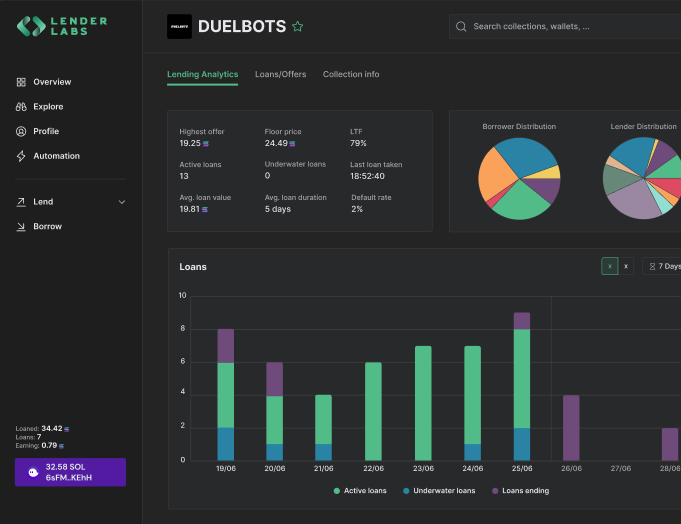Image resolution: width=681 pixels, height=524 pixels.
Task: Open the 7 Days range dropdown
Action: (663, 266)
